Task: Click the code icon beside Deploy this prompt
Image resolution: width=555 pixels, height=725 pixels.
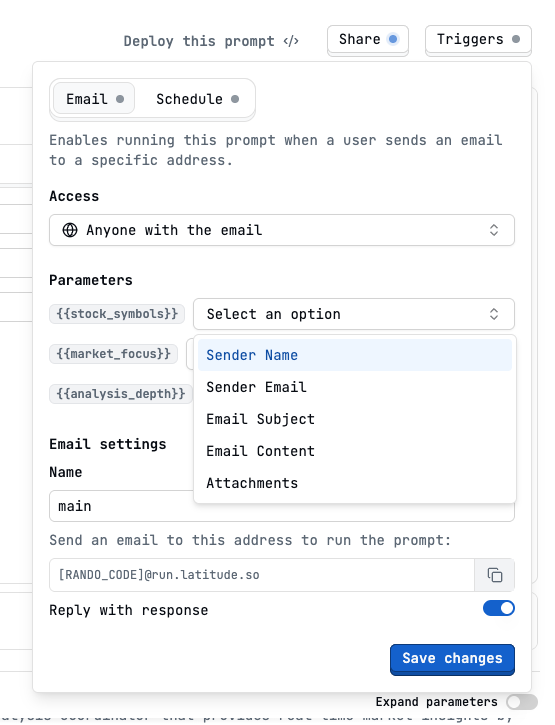Action: [x=291, y=41]
